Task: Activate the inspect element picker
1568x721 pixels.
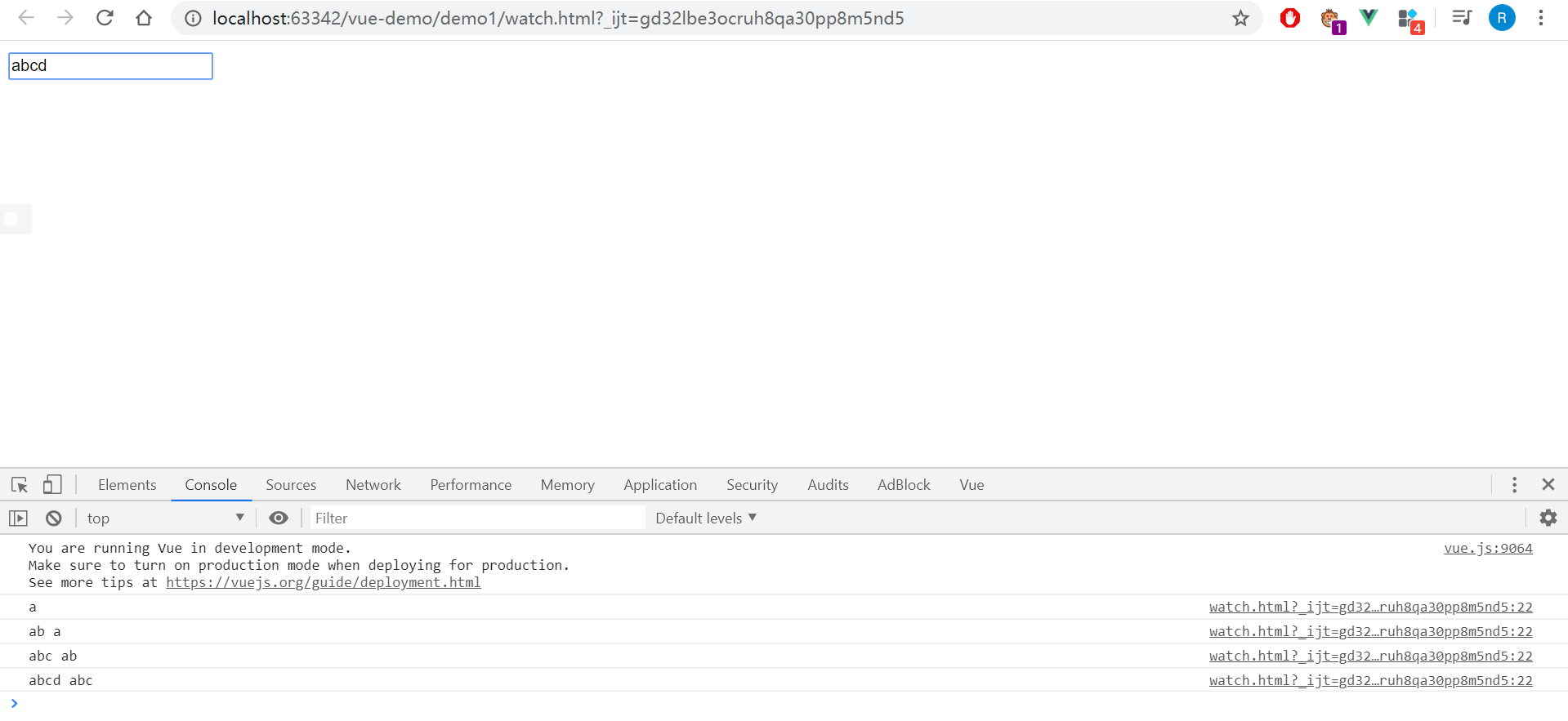Action: pos(20,485)
